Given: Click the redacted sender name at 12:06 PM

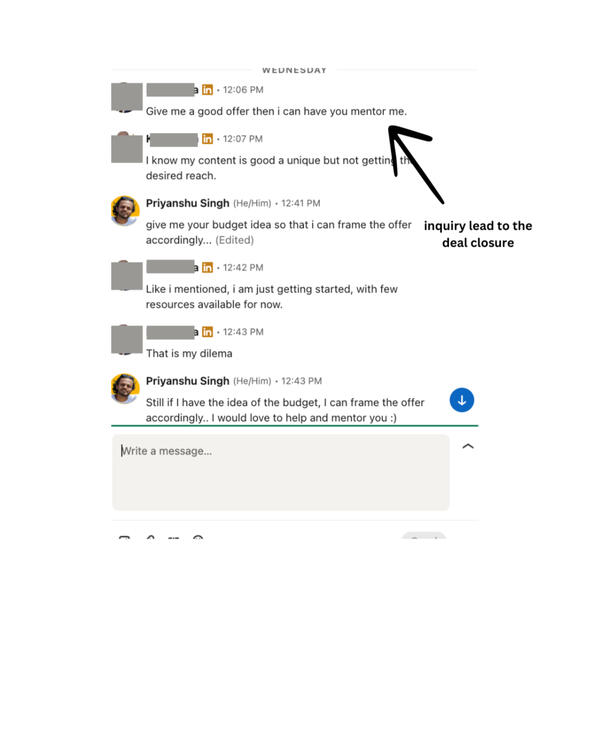Looking at the screenshot, I should pos(172,89).
